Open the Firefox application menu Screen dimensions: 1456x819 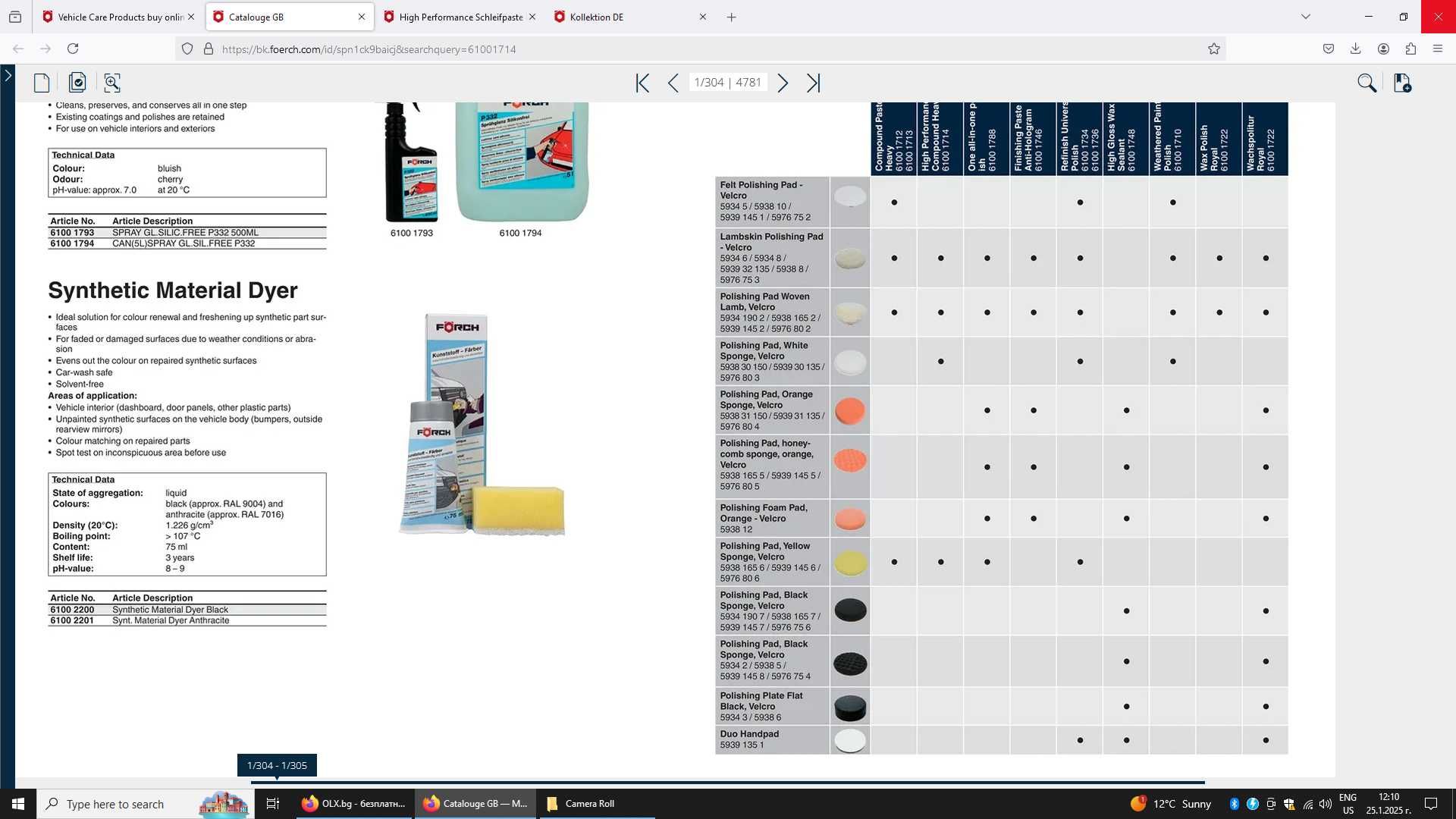coord(1438,49)
